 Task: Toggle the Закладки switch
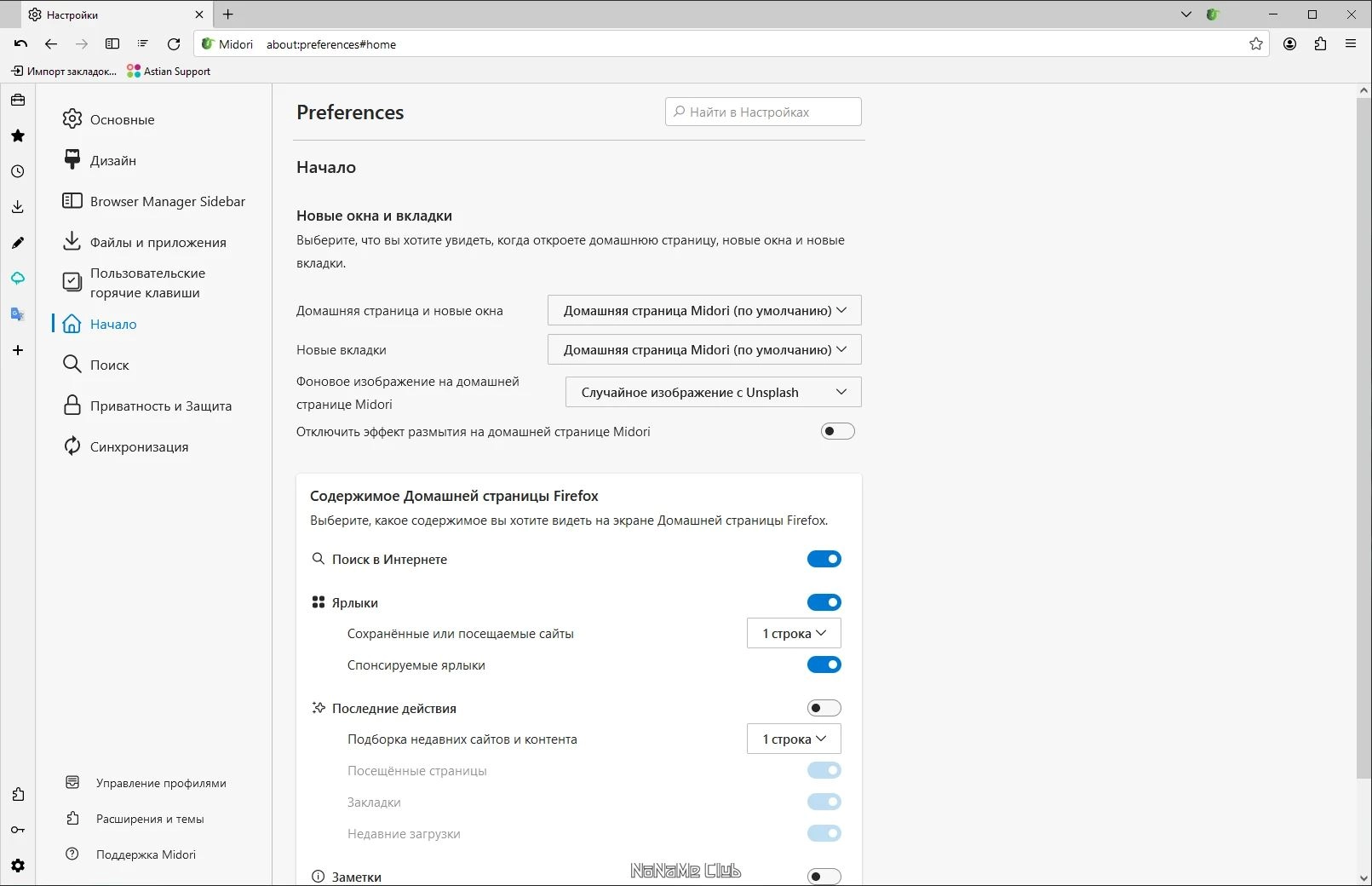(x=824, y=802)
